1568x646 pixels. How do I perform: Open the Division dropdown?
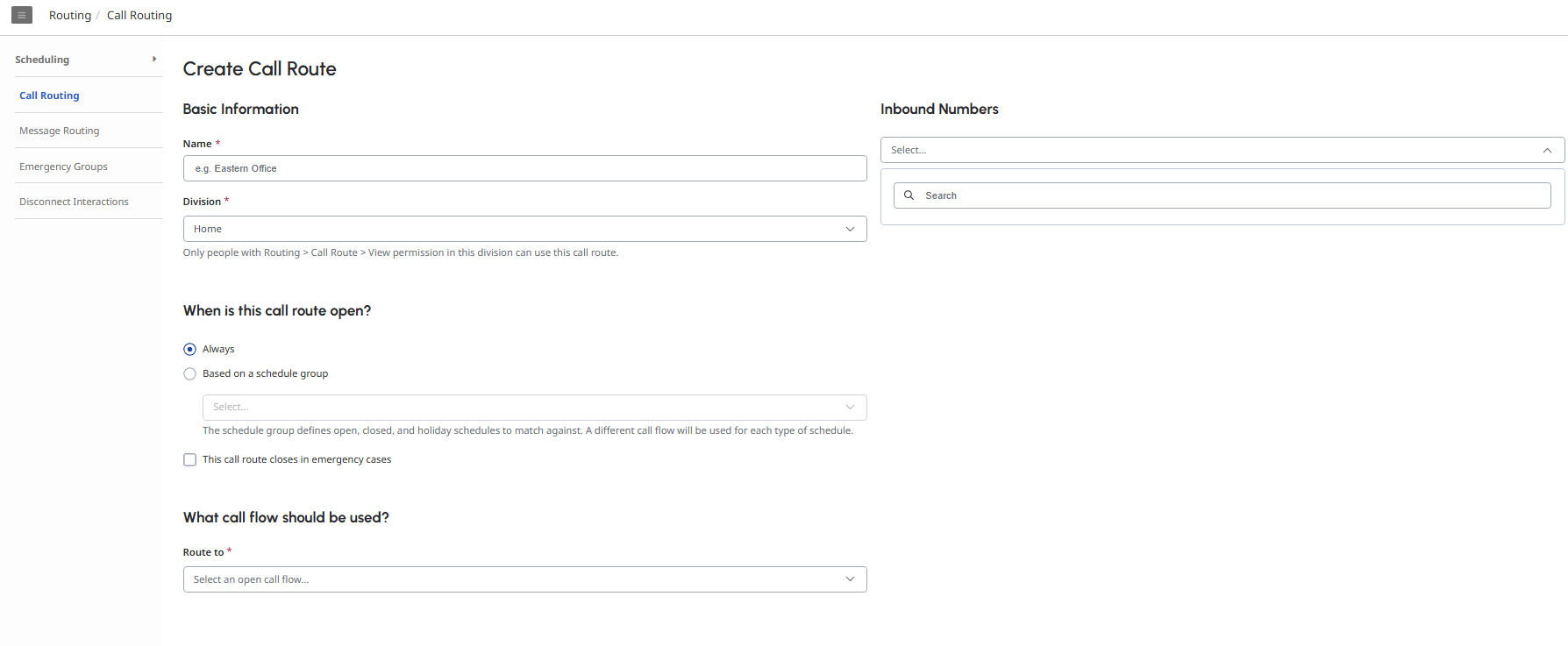(x=524, y=229)
